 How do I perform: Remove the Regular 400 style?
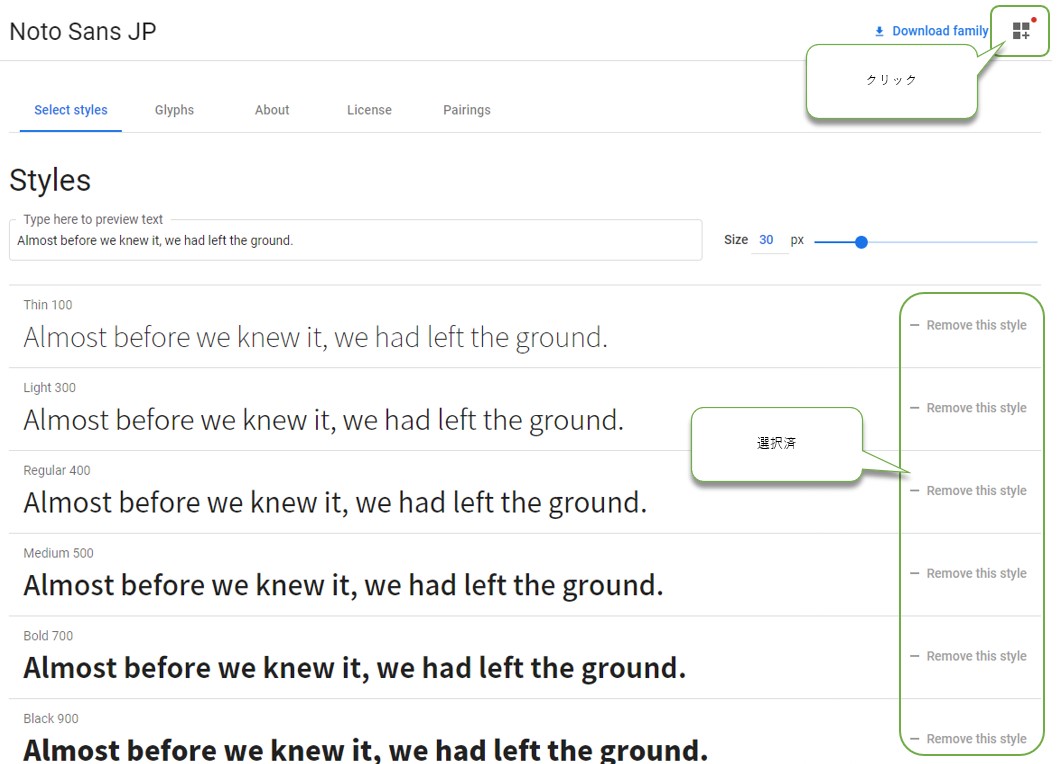[968, 490]
